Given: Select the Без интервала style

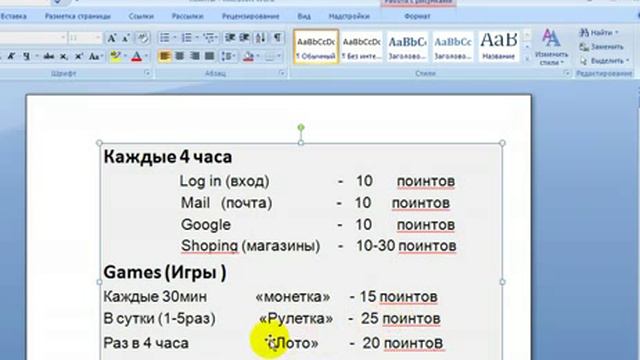Looking at the screenshot, I should tap(362, 47).
